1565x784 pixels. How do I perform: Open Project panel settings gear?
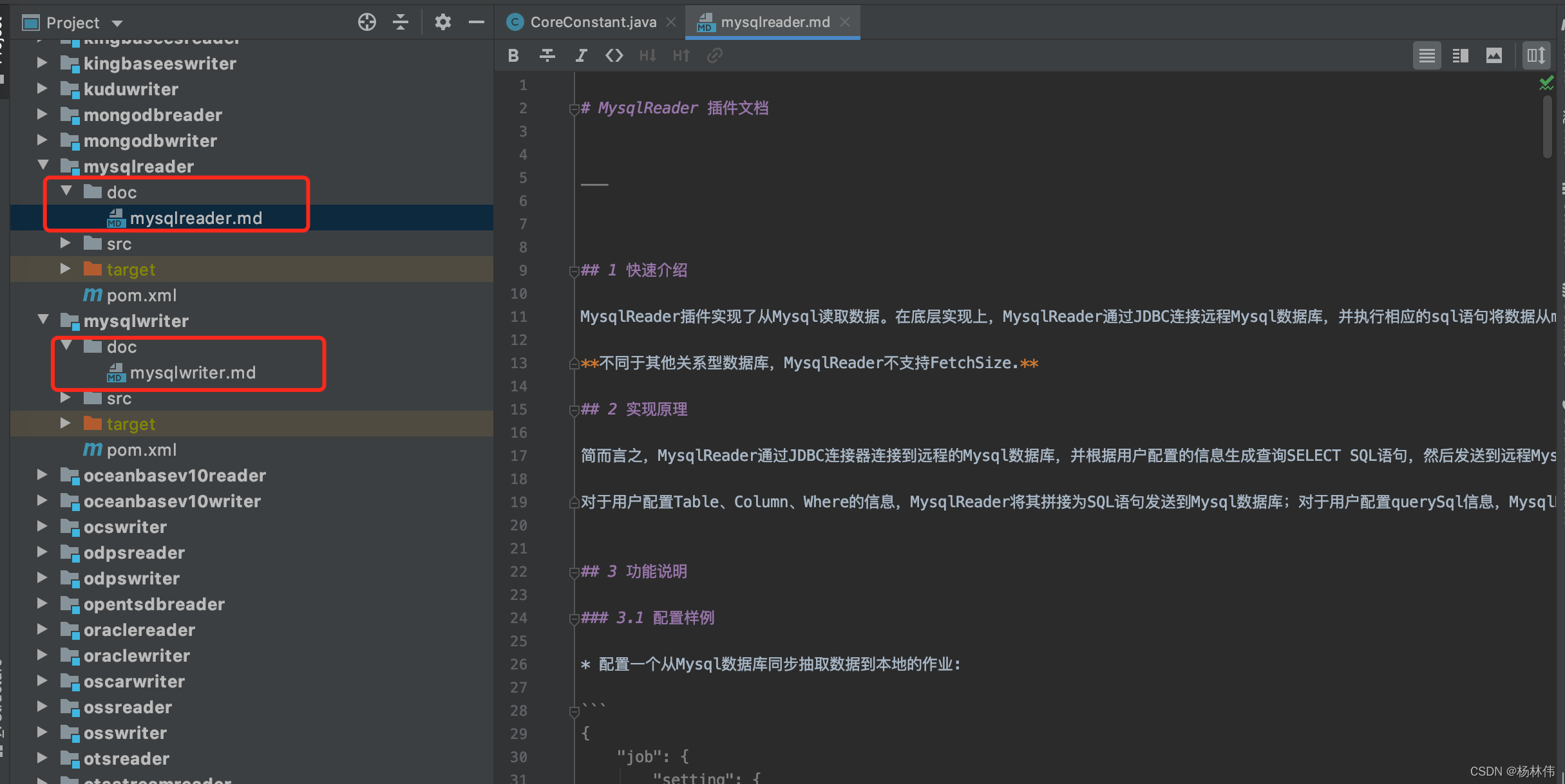pos(443,22)
